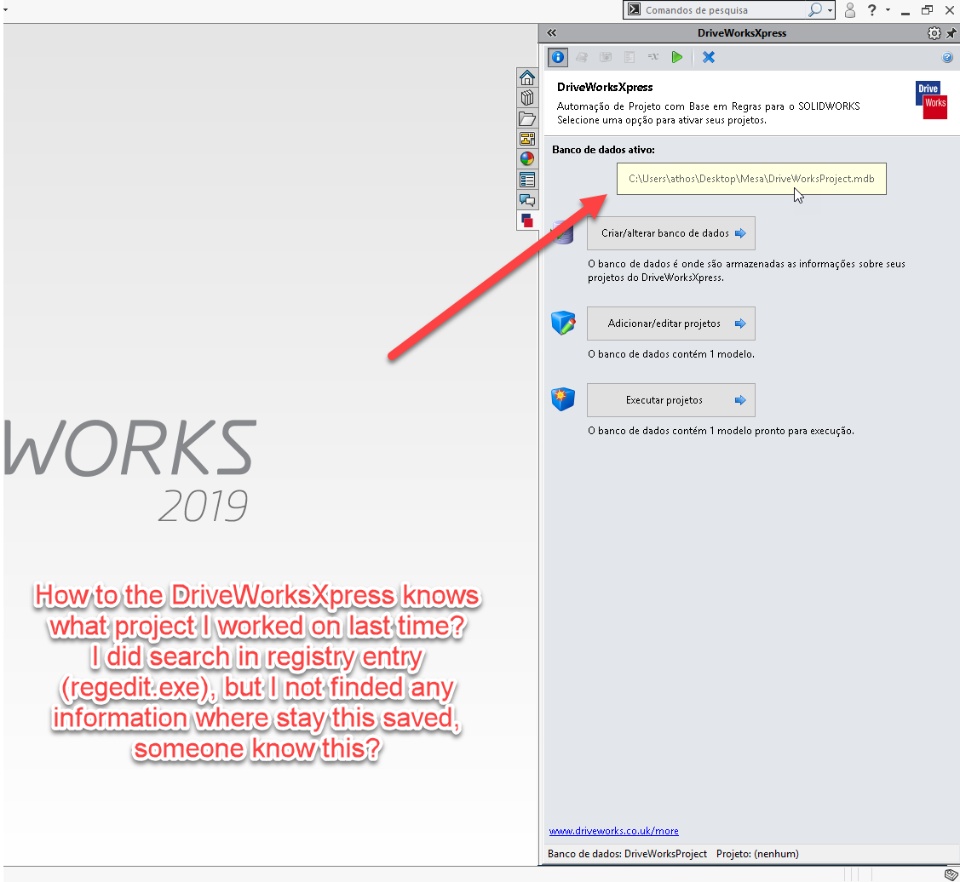Click the green Run play icon
This screenshot has width=960, height=882.
(x=677, y=57)
